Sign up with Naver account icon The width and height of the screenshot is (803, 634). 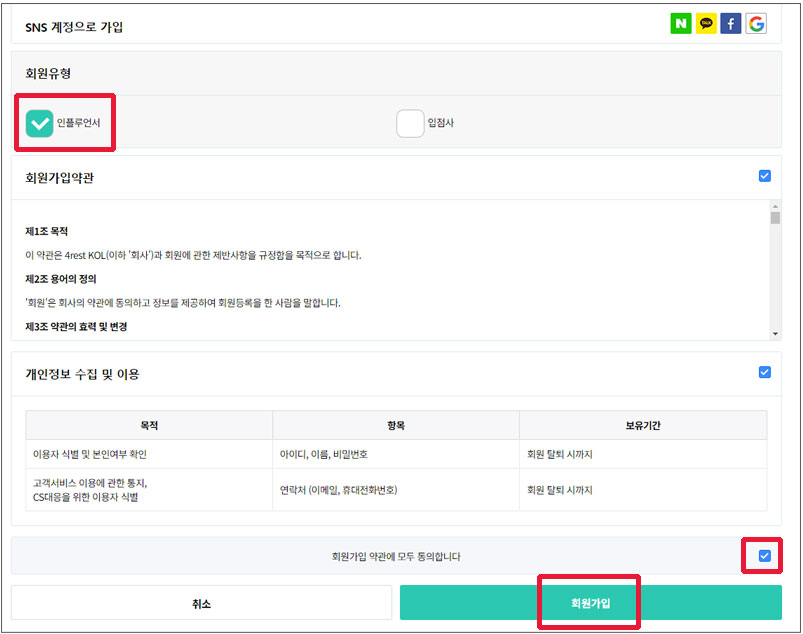point(681,24)
